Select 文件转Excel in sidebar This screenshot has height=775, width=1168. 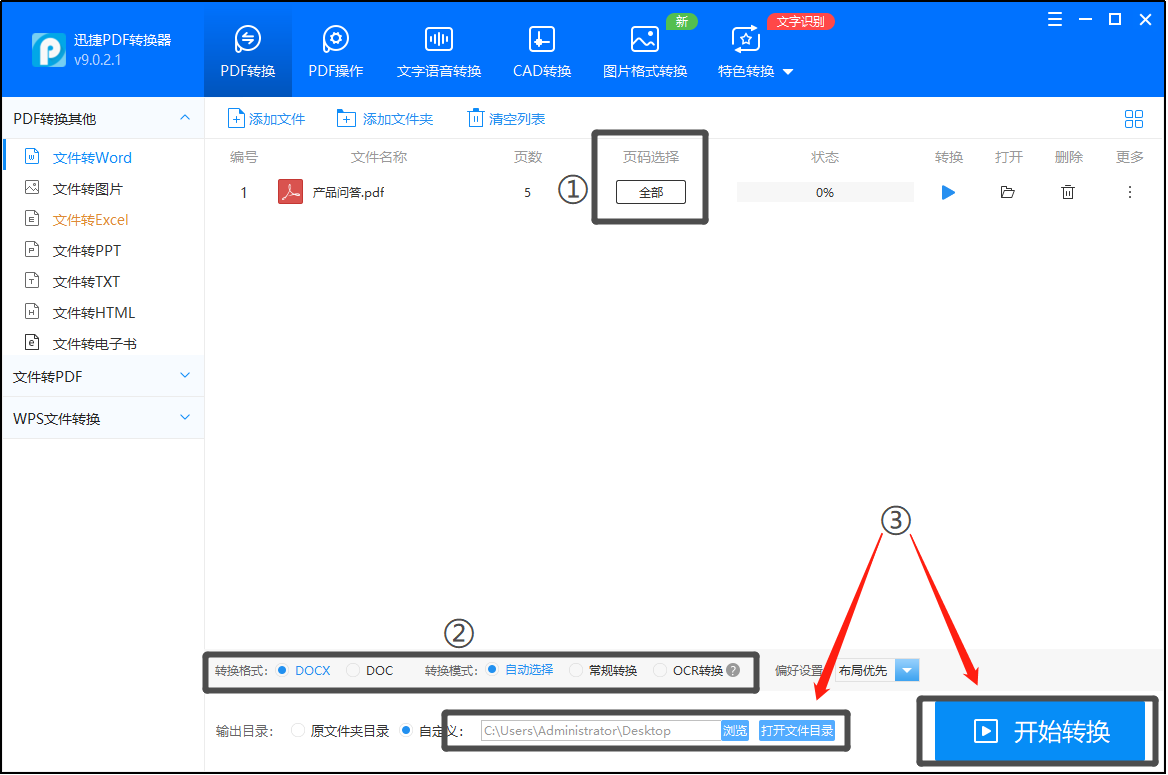pos(91,220)
